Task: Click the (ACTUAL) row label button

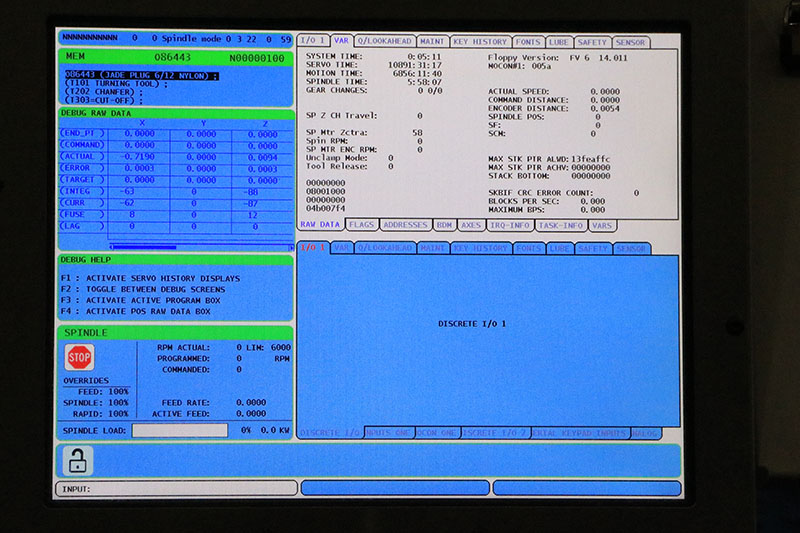Action: tap(83, 157)
